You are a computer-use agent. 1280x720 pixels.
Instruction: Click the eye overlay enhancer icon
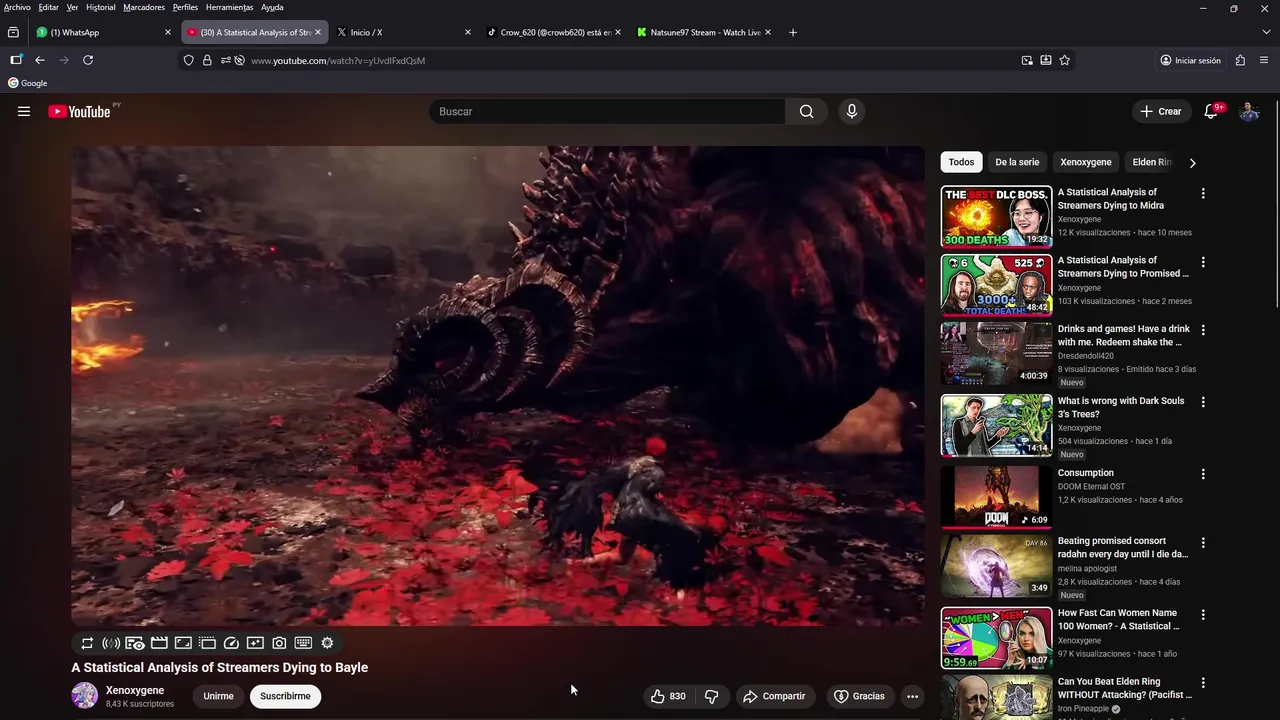pyautogui.click(x=135, y=643)
